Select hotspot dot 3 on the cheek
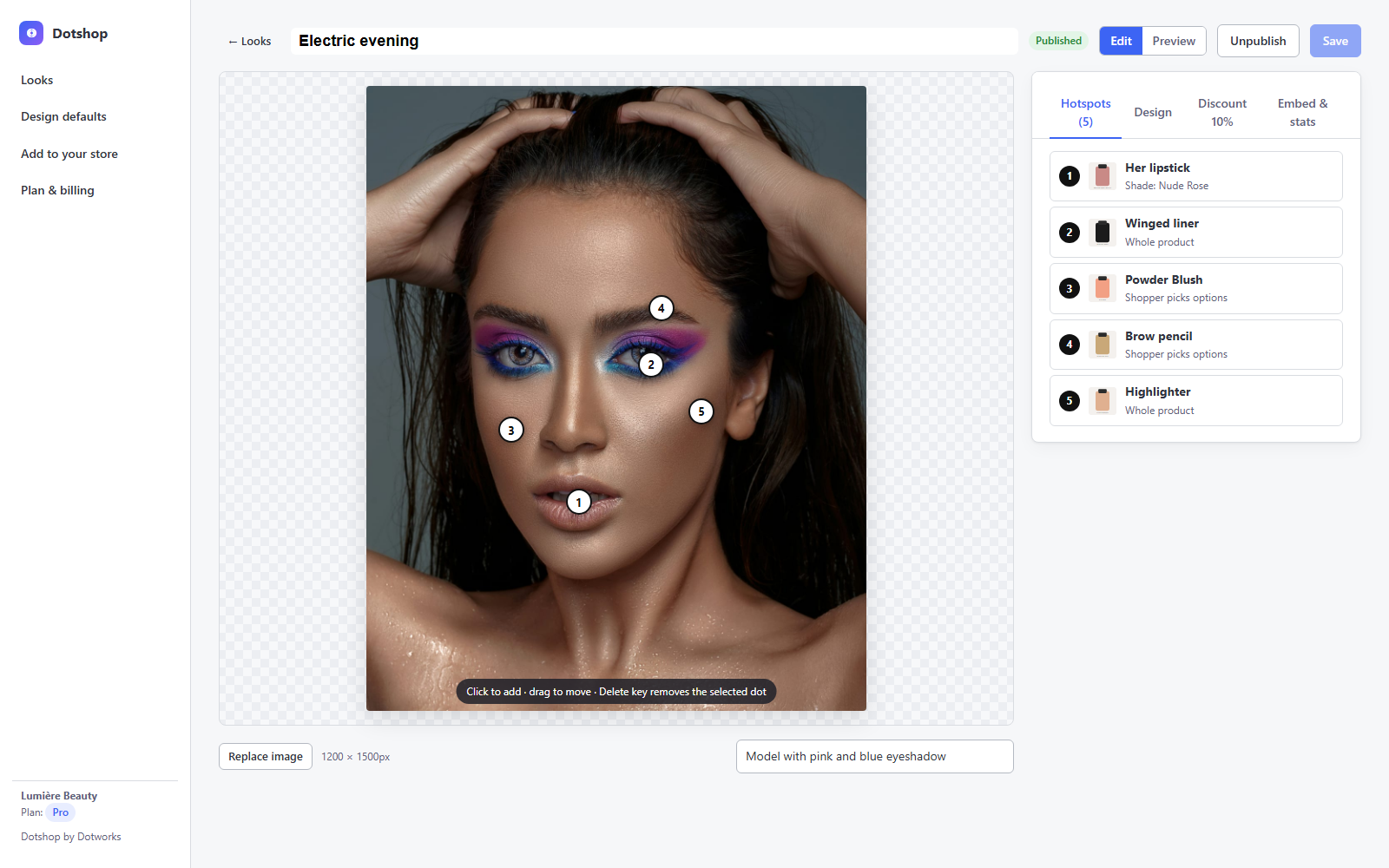The image size is (1389, 868). pos(511,430)
